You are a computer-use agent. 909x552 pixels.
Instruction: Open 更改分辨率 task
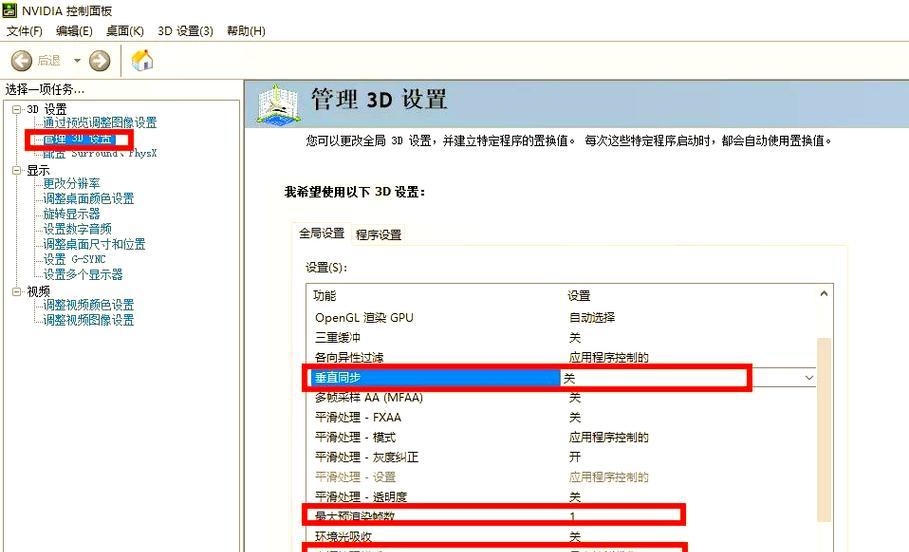72,184
